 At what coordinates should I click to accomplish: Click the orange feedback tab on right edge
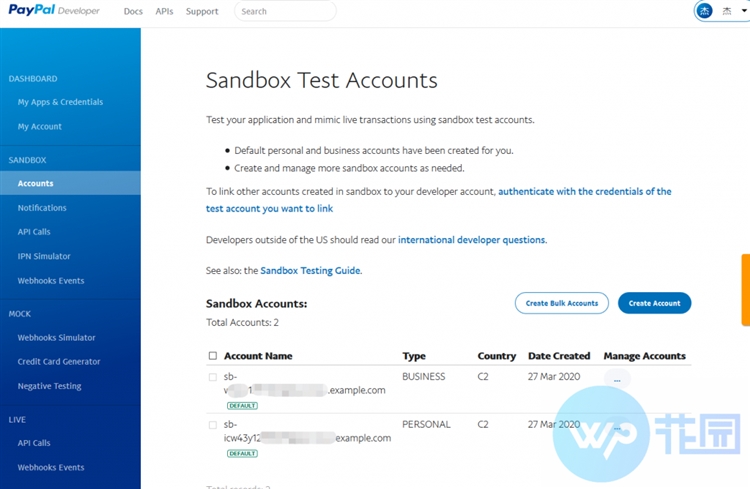[x=746, y=290]
